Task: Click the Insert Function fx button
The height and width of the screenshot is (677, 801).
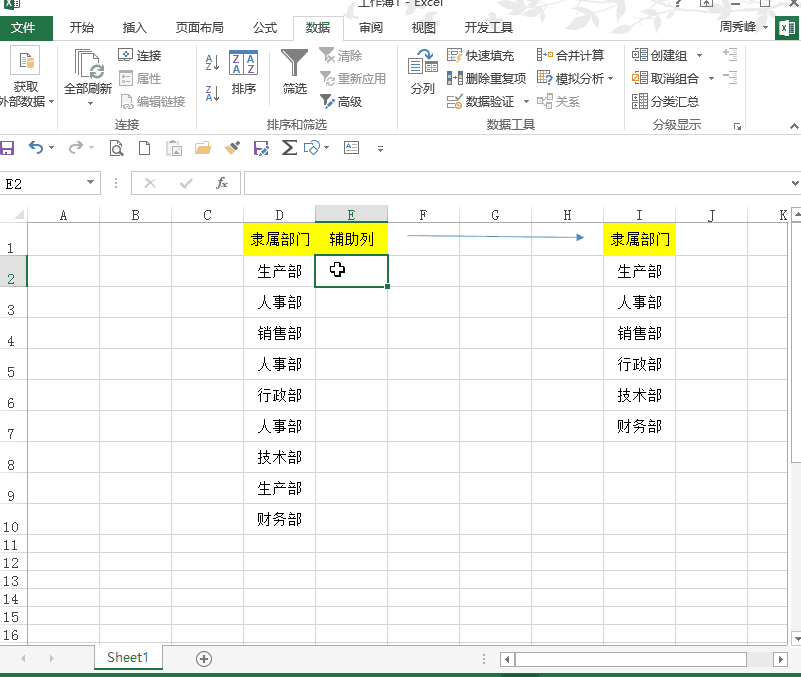Action: [222, 183]
